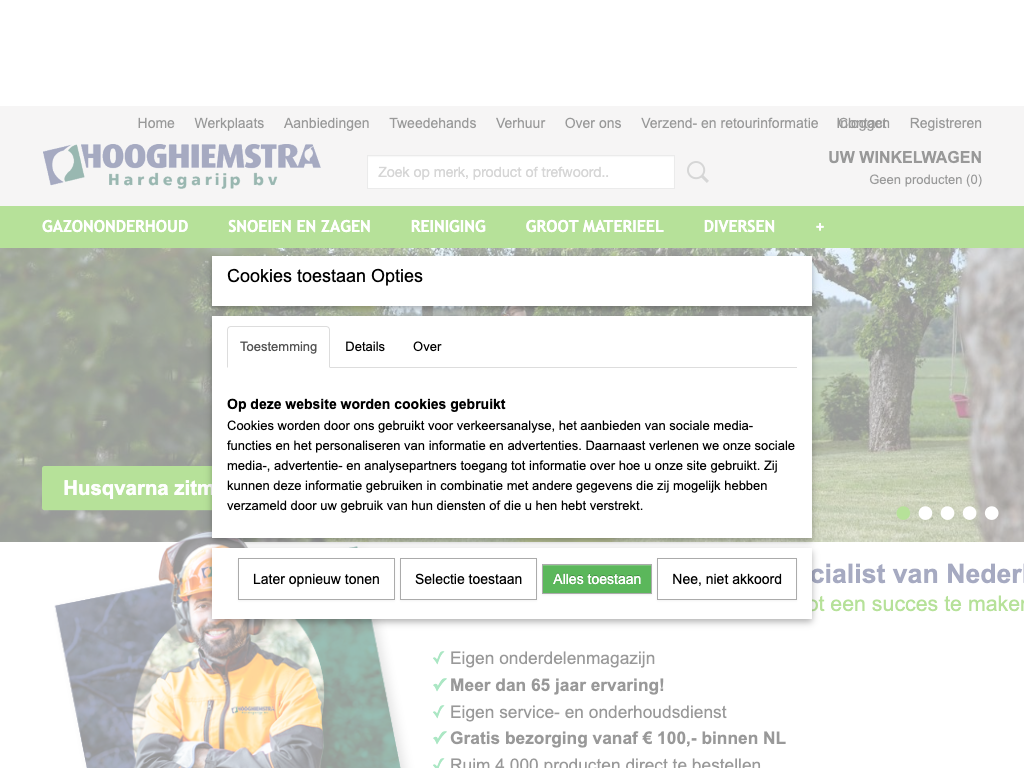Viewport: 1024px width, 768px height.
Task: Go to the Werkplaats page
Action: coord(229,123)
